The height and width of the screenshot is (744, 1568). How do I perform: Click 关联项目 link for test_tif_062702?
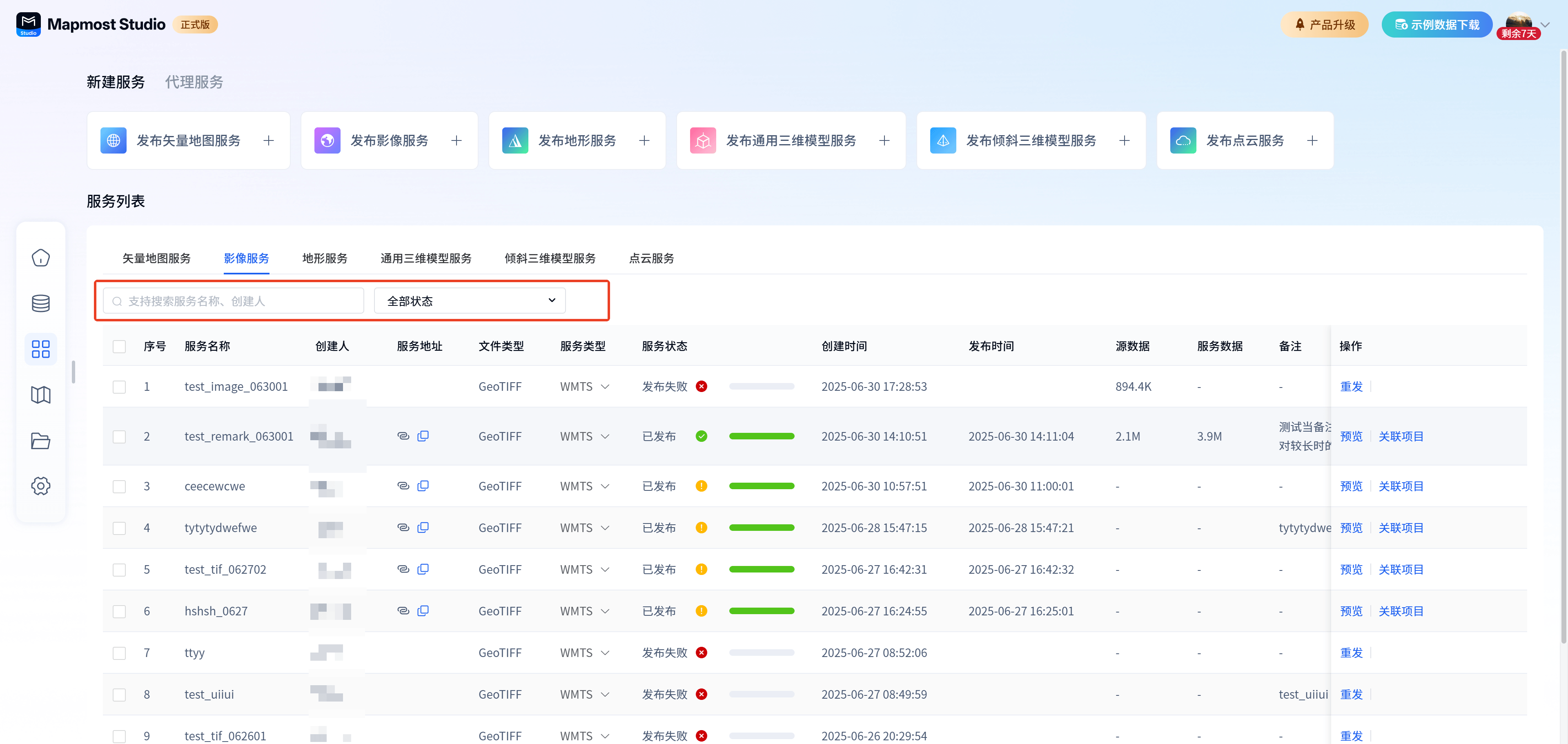(1401, 569)
